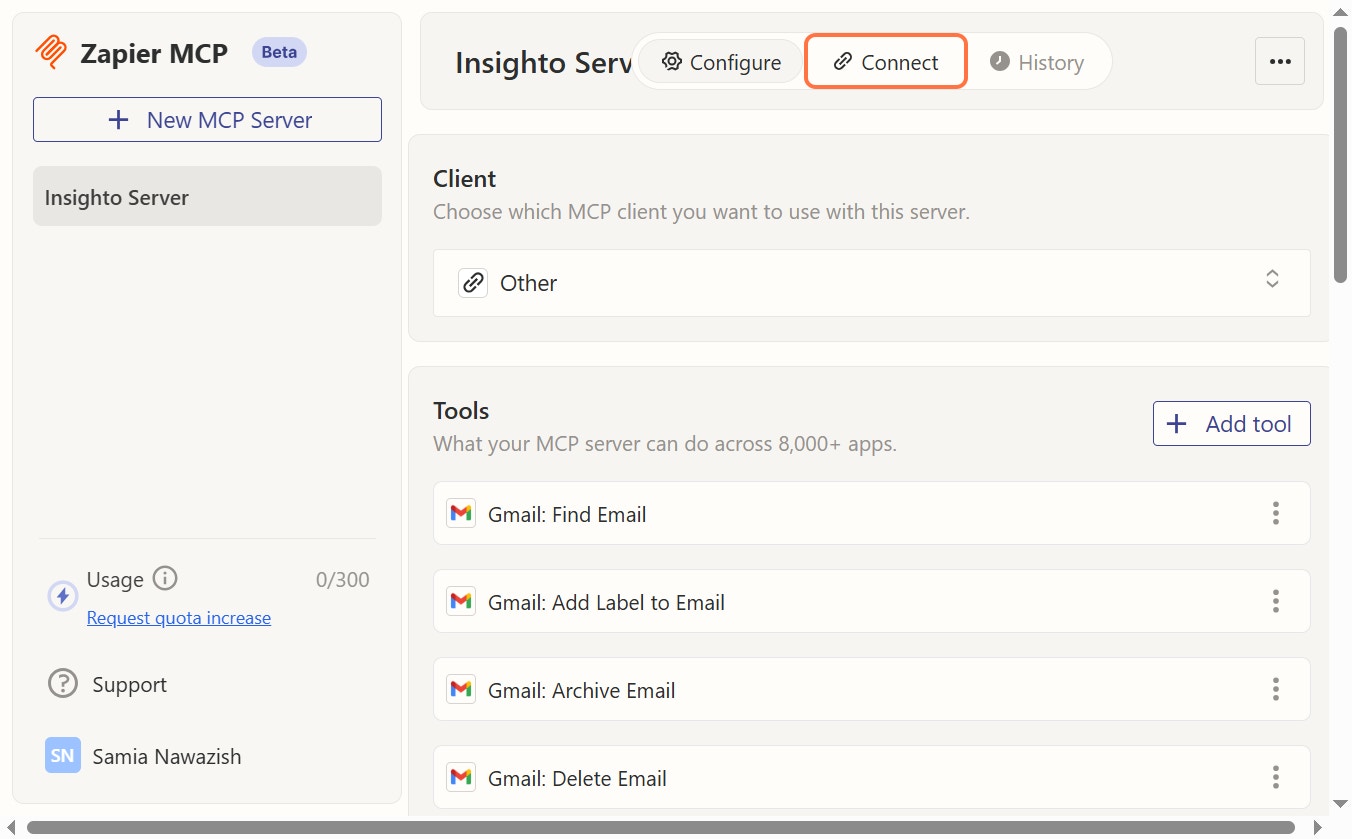Open Samia Nawazish account menu
Viewport: 1352px width, 839px height.
pyautogui.click(x=144, y=757)
